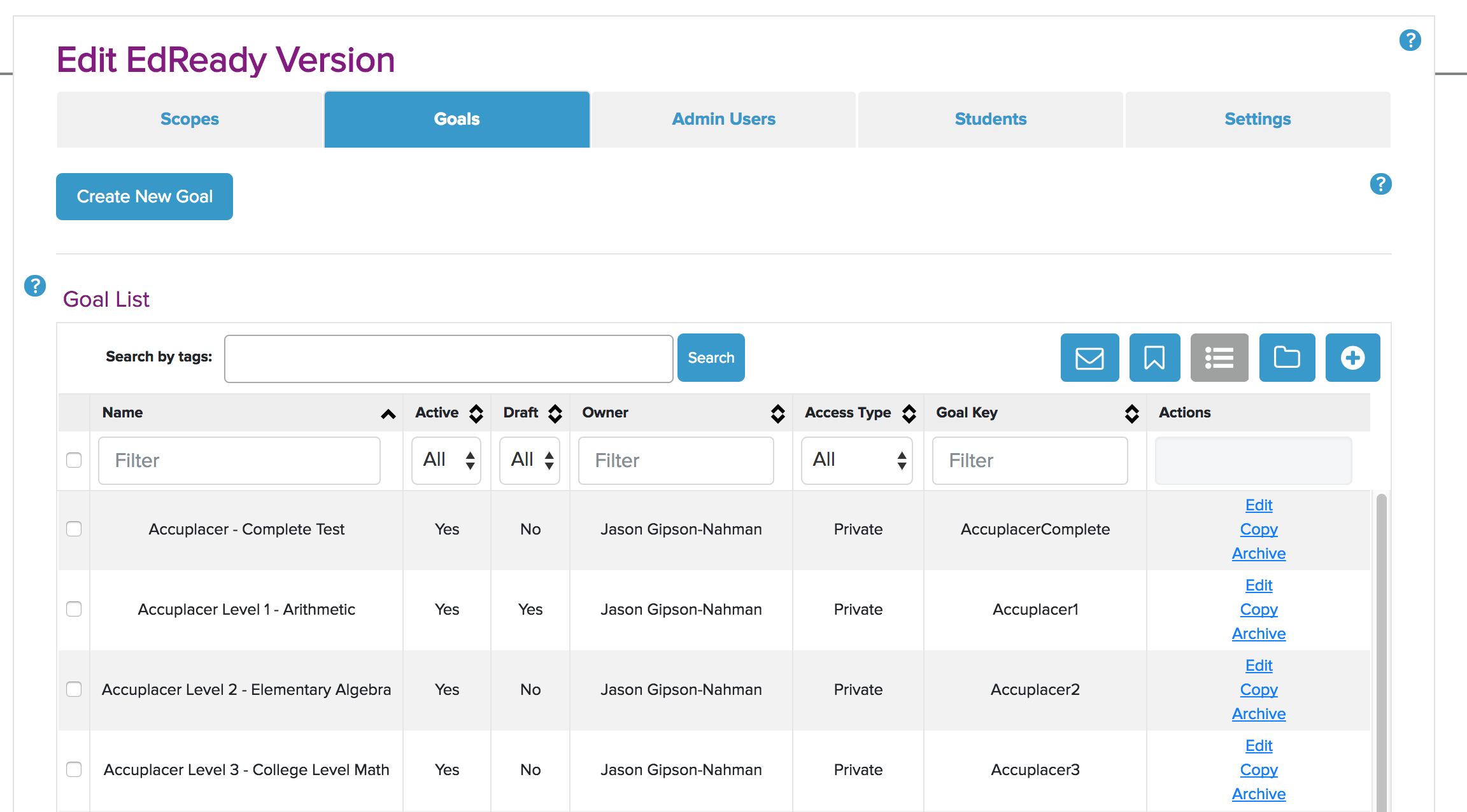Archive the Accuplacer - Complete Test goal
The height and width of the screenshot is (812, 1467).
coord(1259,554)
